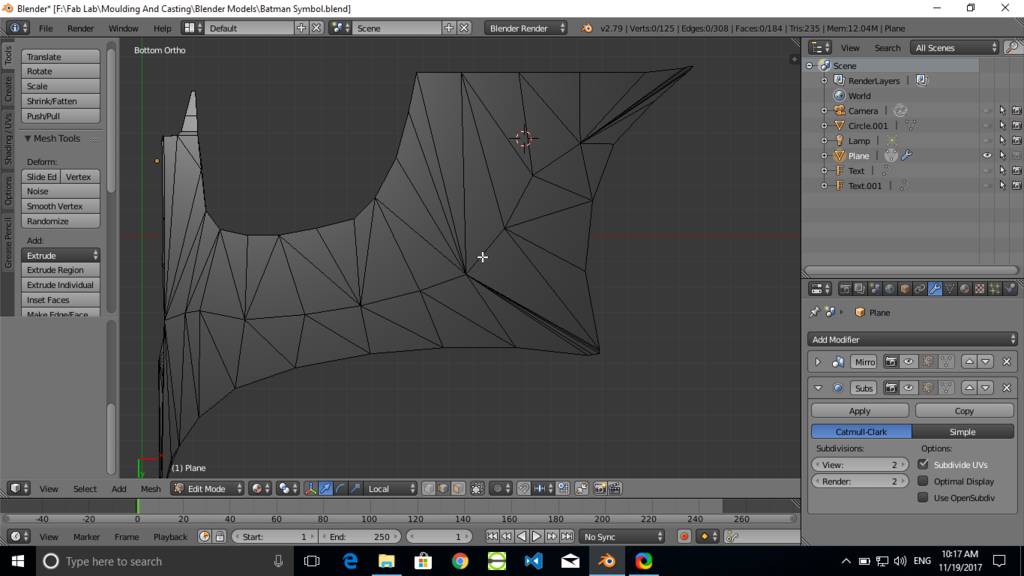Open the Add Modifier dropdown
The image size is (1024, 576).
(912, 339)
